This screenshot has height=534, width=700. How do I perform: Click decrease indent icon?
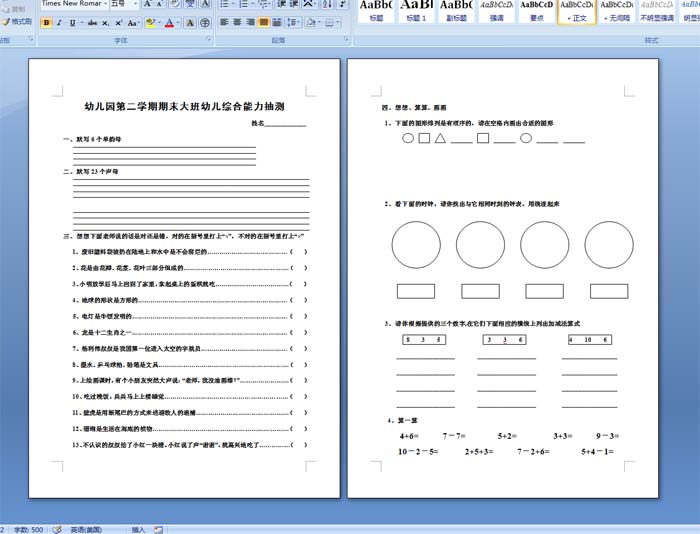[281, 4]
